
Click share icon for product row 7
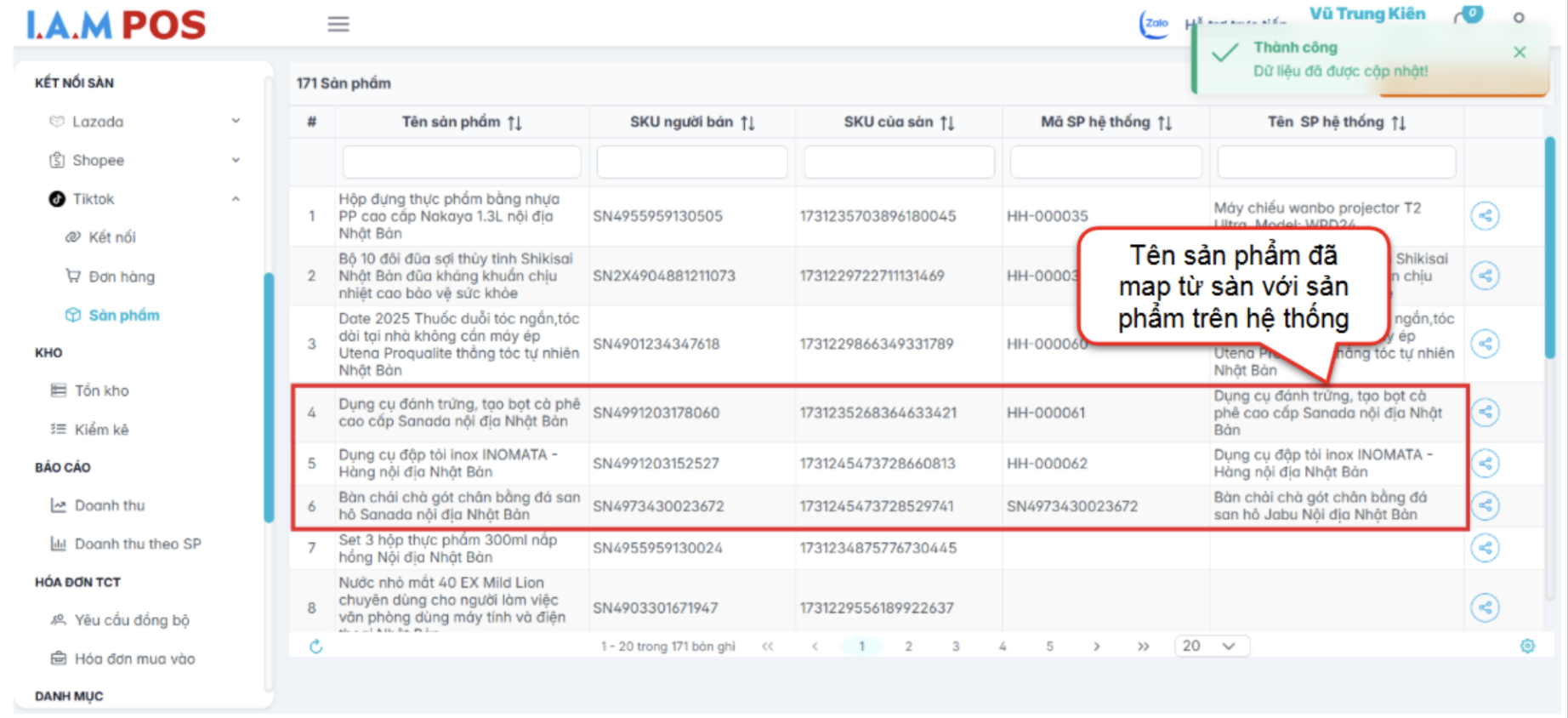click(x=1485, y=548)
